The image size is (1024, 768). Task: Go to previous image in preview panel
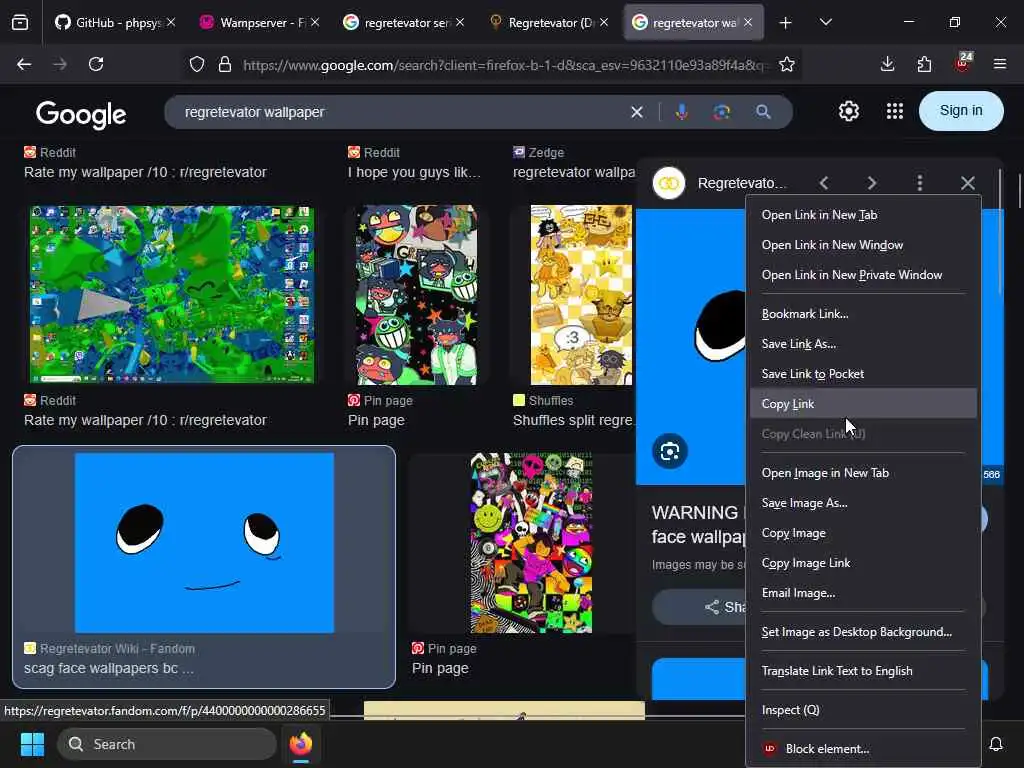coord(824,184)
